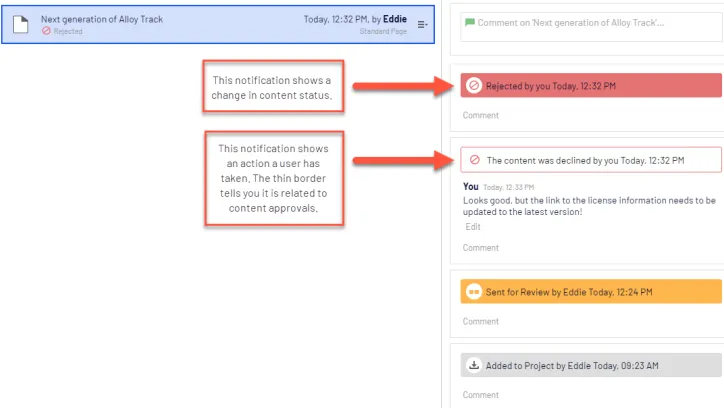Open Sent for Review by Eddie notification

click(x=591, y=292)
